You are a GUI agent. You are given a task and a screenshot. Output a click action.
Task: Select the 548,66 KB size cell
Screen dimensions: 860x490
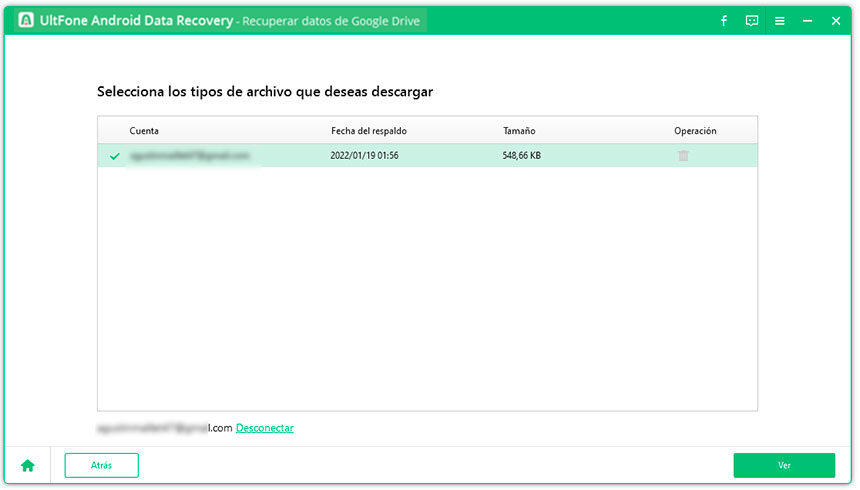pos(522,156)
